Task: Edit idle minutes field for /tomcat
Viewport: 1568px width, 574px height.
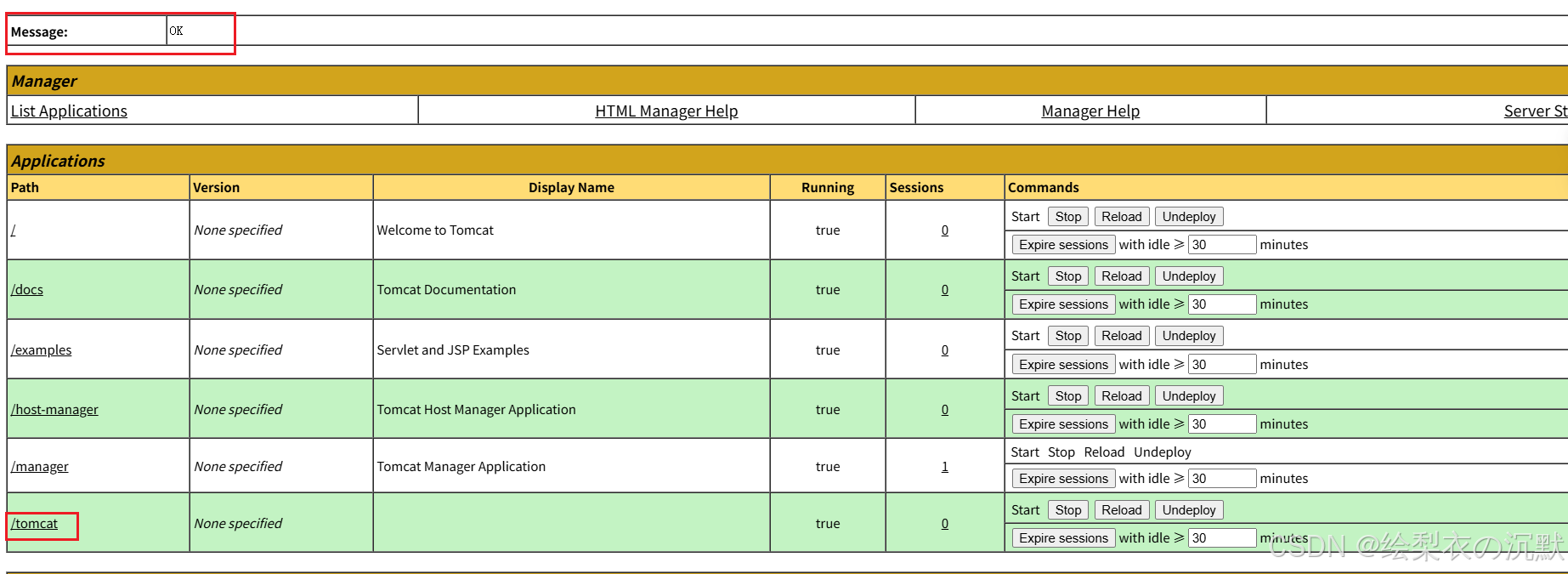Action: click(x=1222, y=538)
